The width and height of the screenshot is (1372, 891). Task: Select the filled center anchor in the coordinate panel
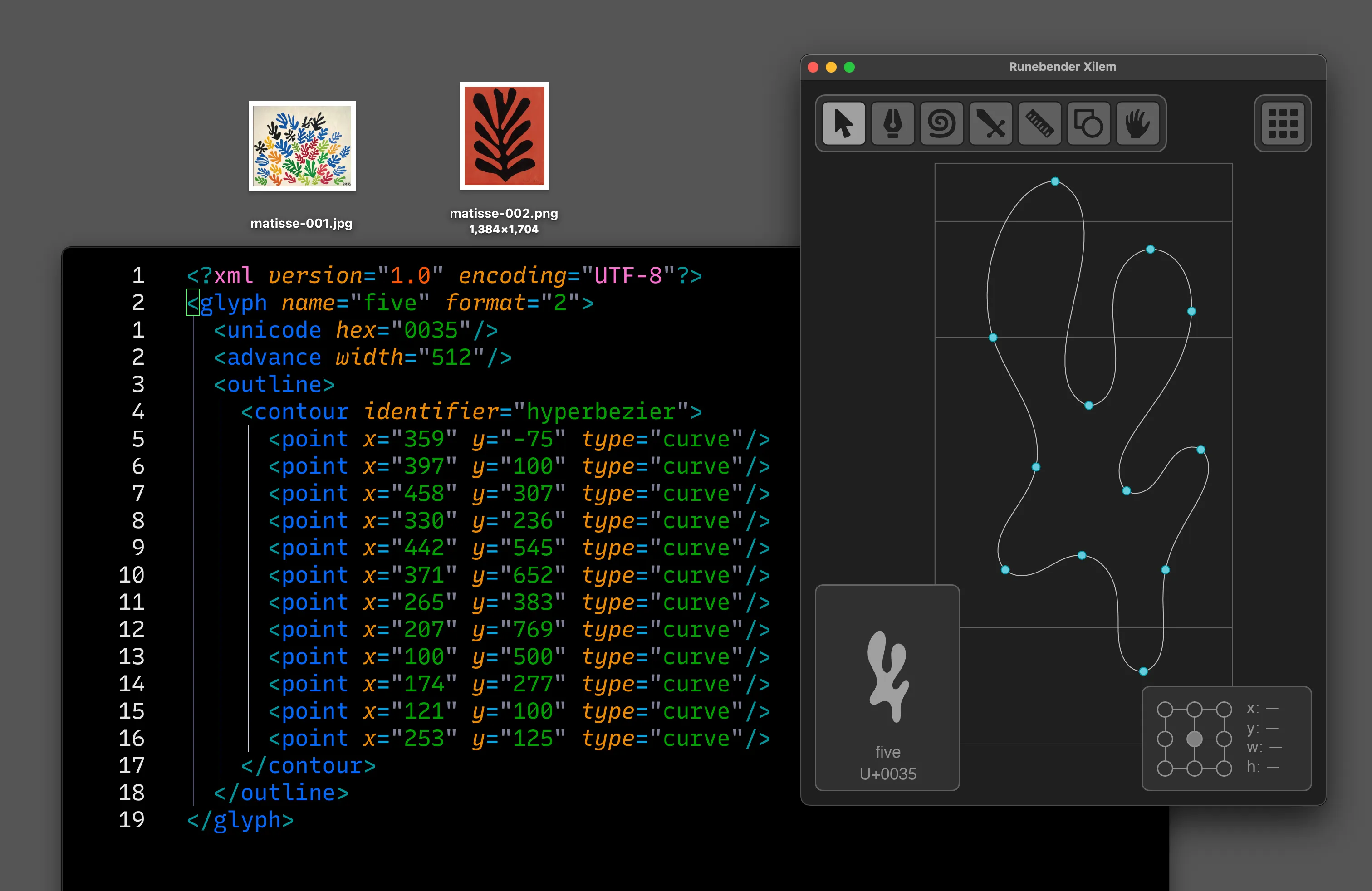1195,739
